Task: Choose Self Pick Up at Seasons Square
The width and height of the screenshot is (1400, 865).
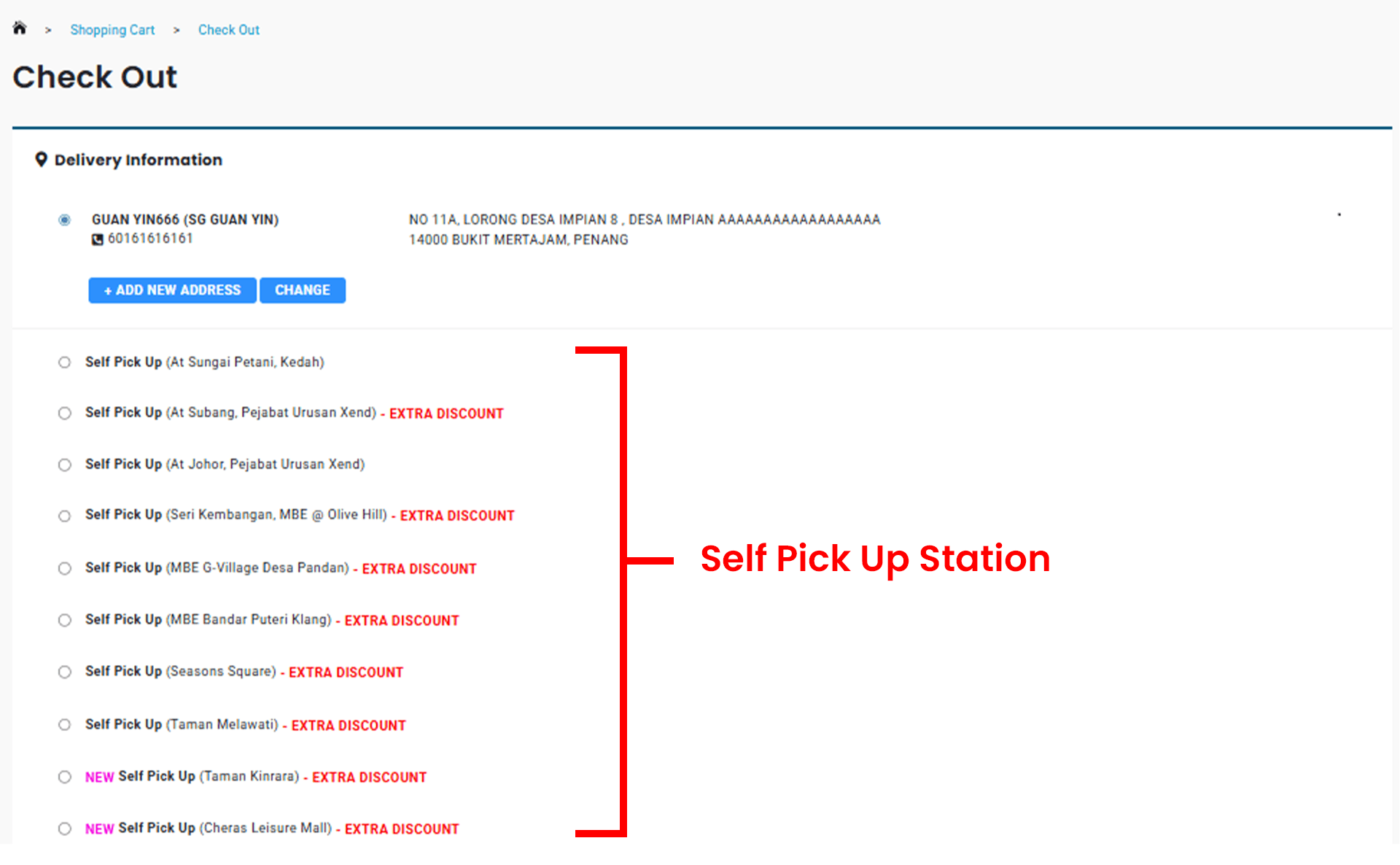Action: click(64, 672)
